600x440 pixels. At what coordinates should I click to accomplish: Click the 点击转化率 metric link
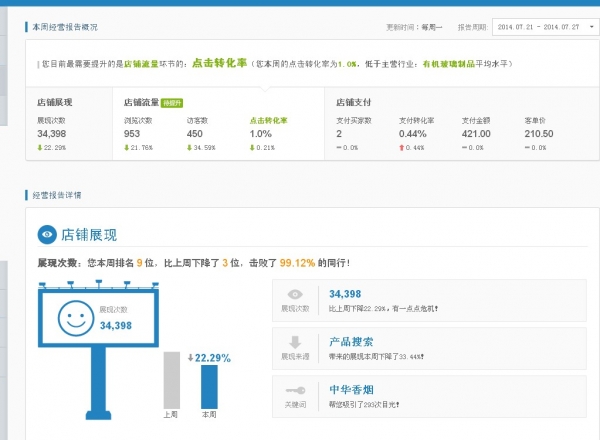pos(266,120)
